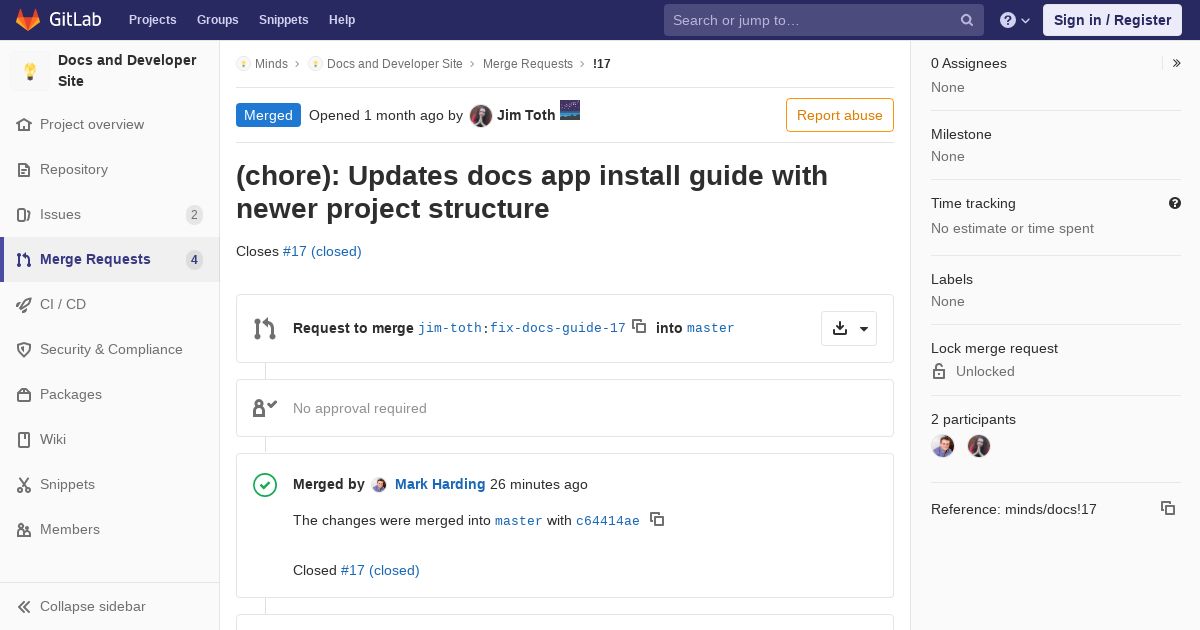This screenshot has height=630, width=1200.
Task: Open master target branch in request row
Action: [x=711, y=328]
